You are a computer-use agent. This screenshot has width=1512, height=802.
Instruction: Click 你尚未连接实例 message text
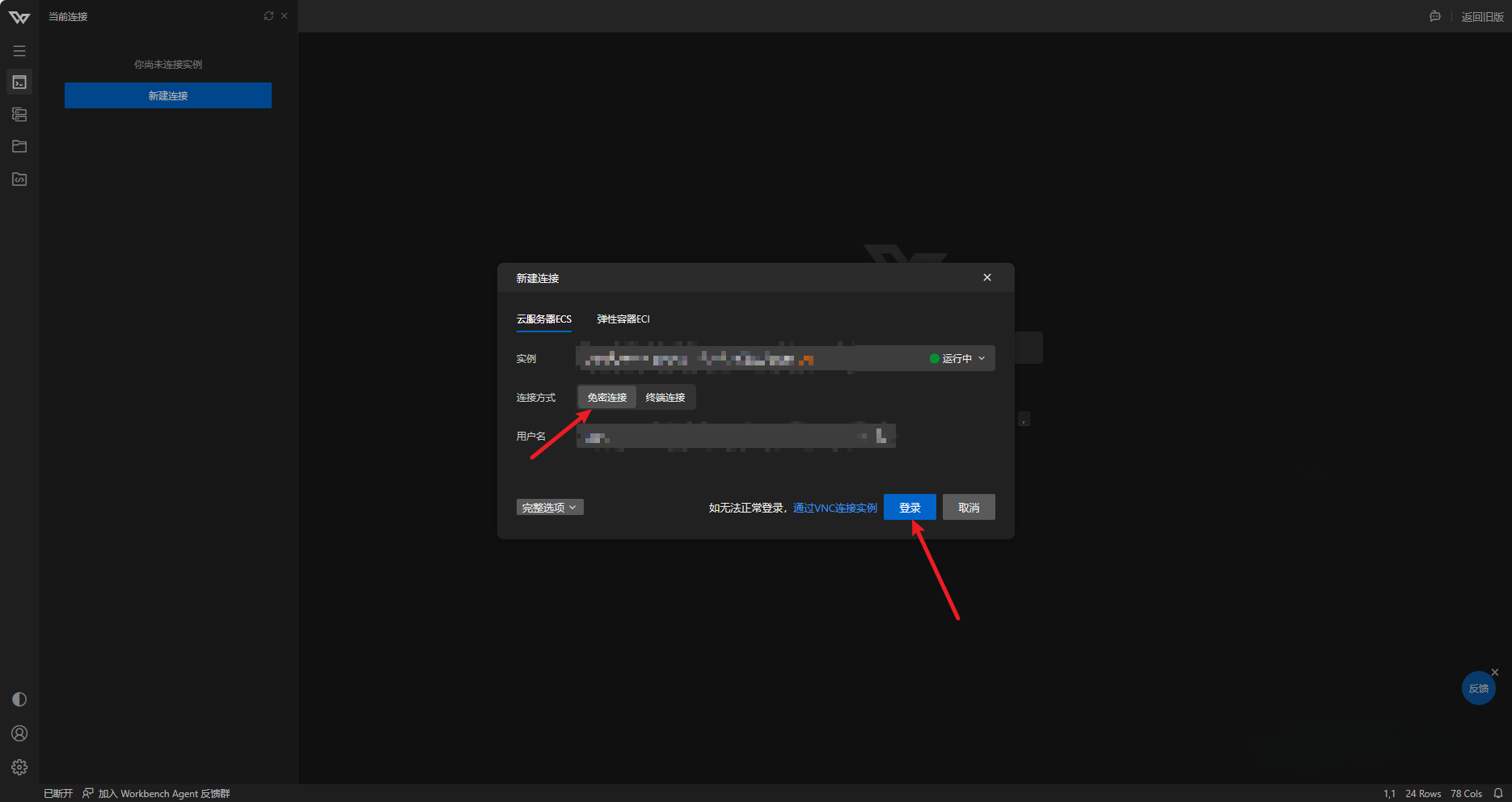[x=168, y=65]
